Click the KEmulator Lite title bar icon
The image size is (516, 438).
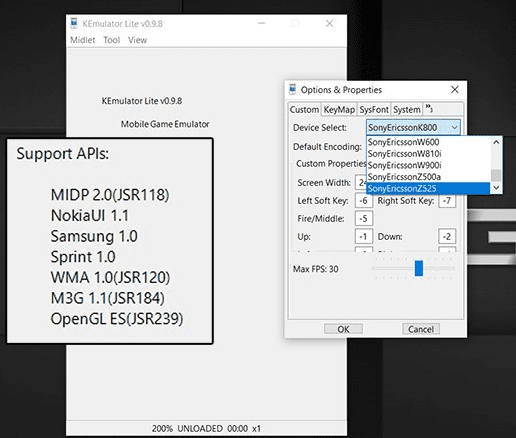[74, 23]
